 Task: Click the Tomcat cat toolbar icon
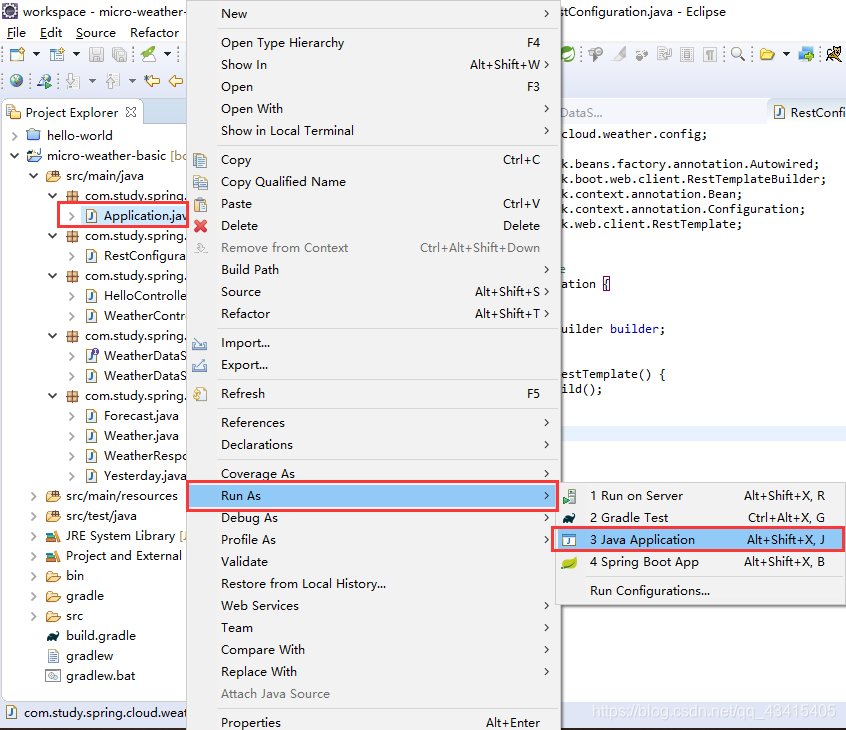pyautogui.click(x=834, y=54)
